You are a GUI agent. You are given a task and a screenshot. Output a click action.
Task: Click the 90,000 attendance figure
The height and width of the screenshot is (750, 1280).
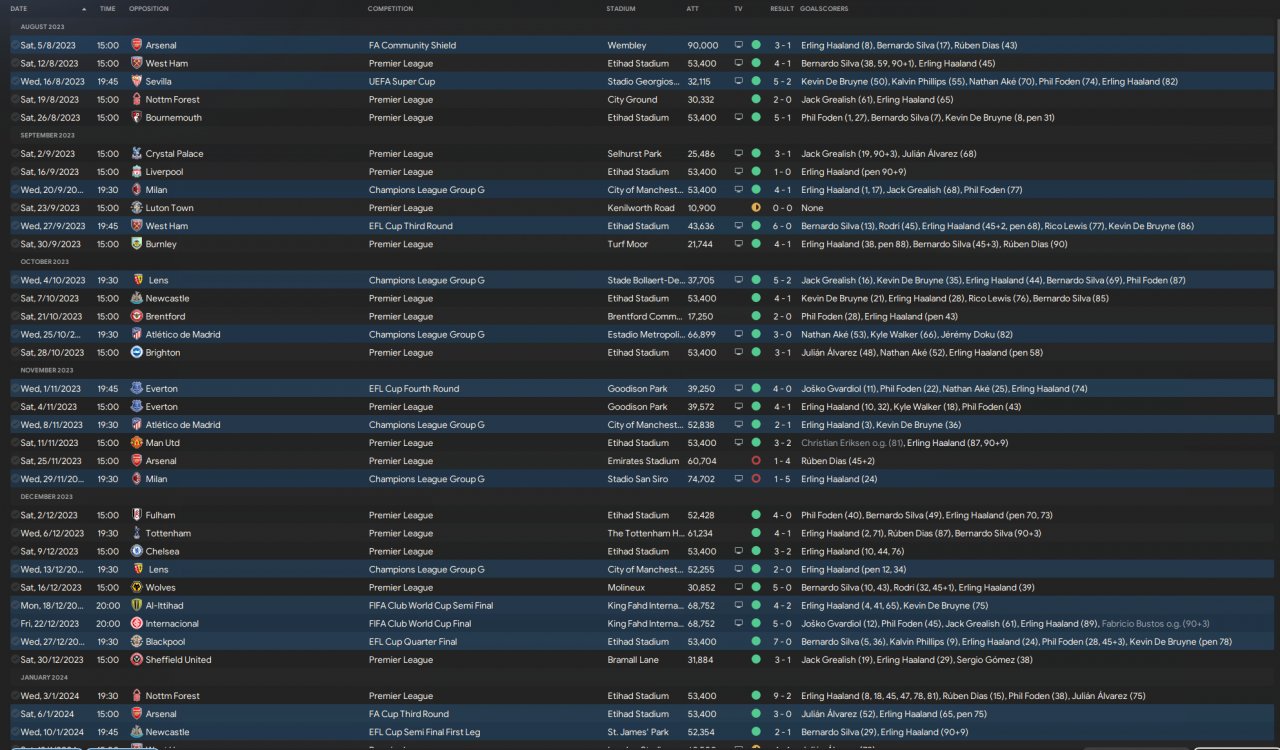pyautogui.click(x=703, y=45)
